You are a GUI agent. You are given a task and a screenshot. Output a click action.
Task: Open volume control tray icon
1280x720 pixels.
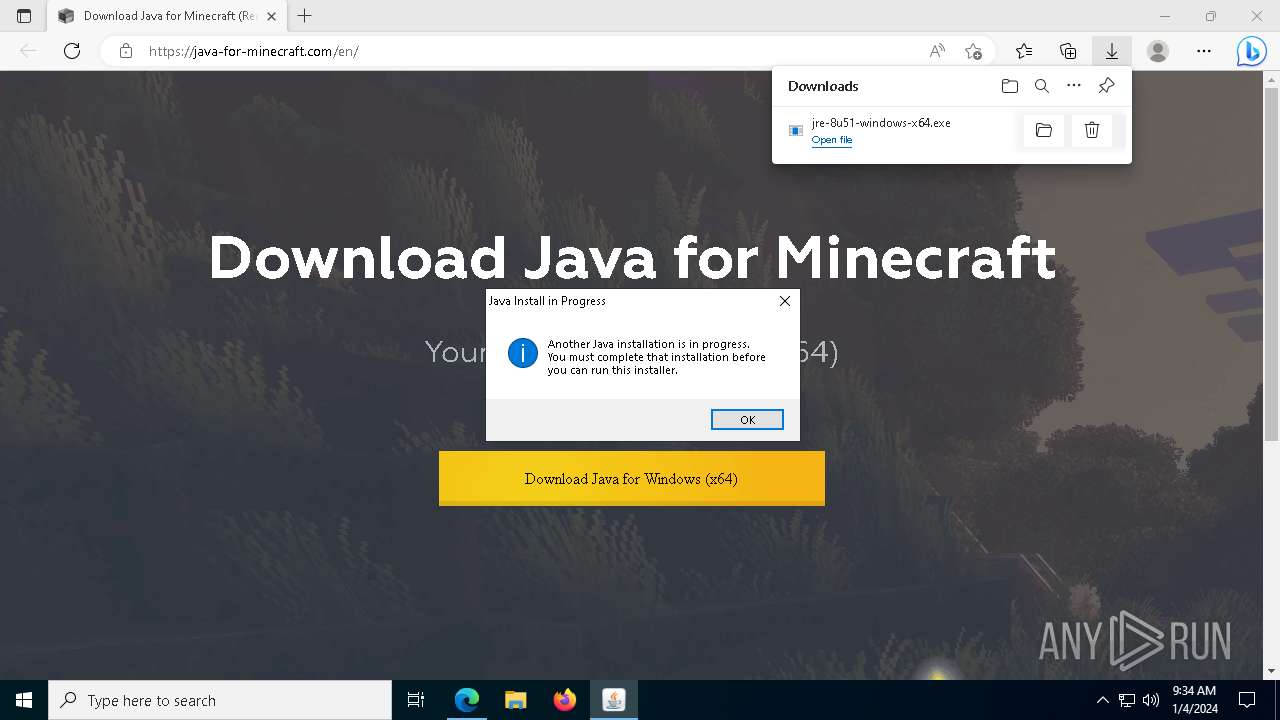[1151, 700]
